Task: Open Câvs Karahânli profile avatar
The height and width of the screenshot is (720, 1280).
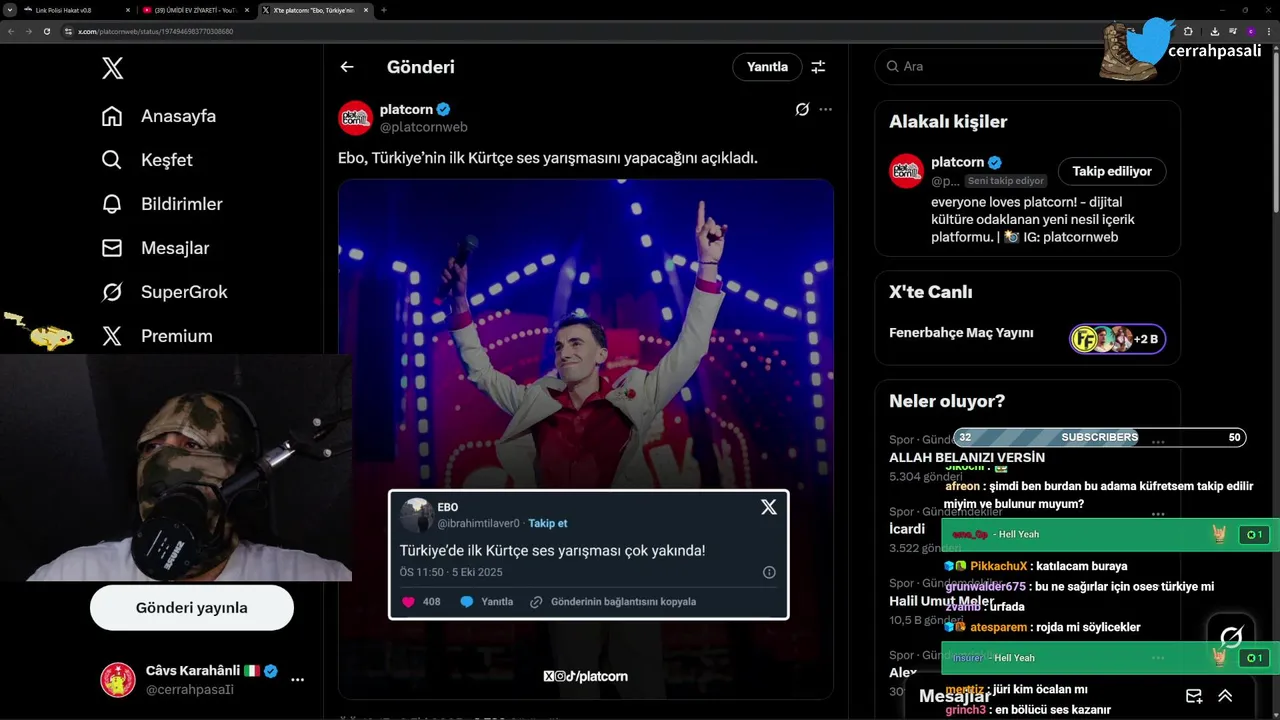Action: coord(118,680)
